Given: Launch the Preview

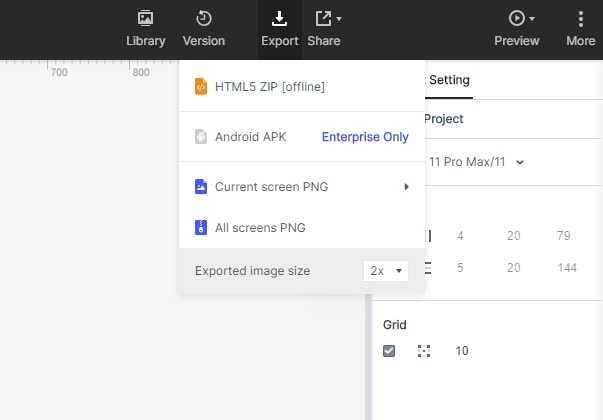Looking at the screenshot, I should coord(517,28).
